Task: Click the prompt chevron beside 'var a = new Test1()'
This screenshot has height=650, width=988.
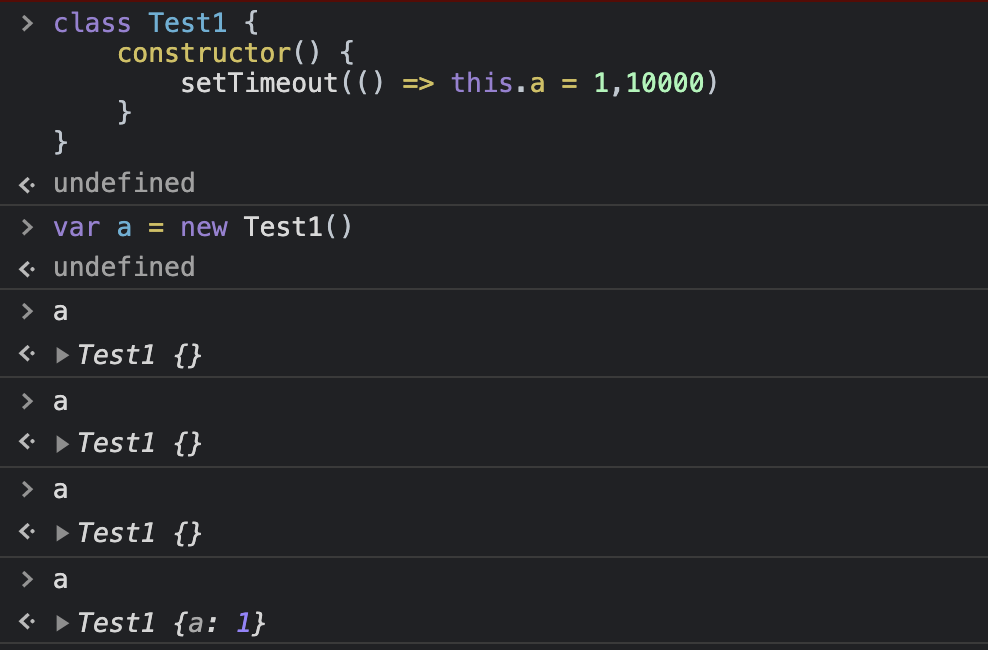Action: 27,227
